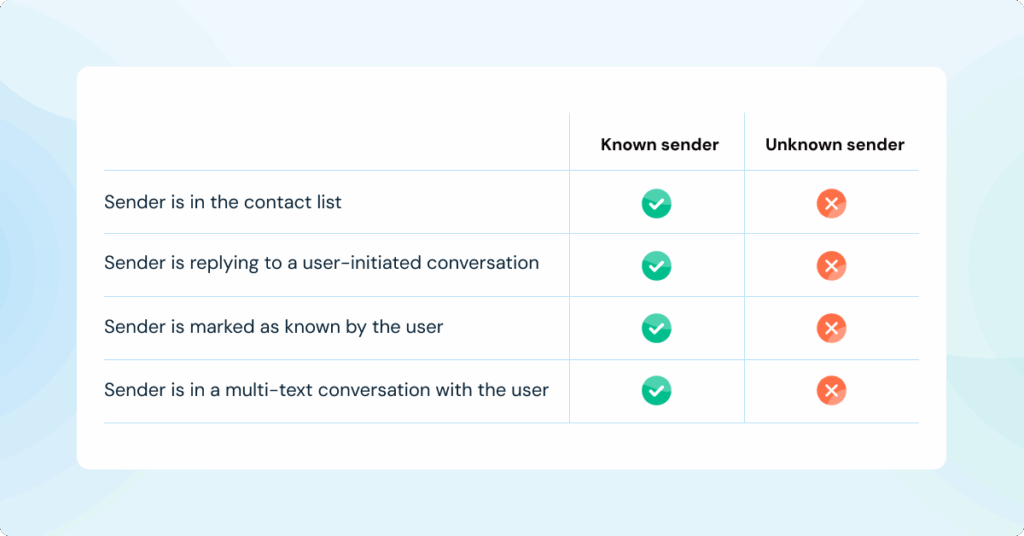Click "Sender is replying to a user-initiated conversation"
Image resolution: width=1024 pixels, height=536 pixels.
pyautogui.click(x=321, y=263)
